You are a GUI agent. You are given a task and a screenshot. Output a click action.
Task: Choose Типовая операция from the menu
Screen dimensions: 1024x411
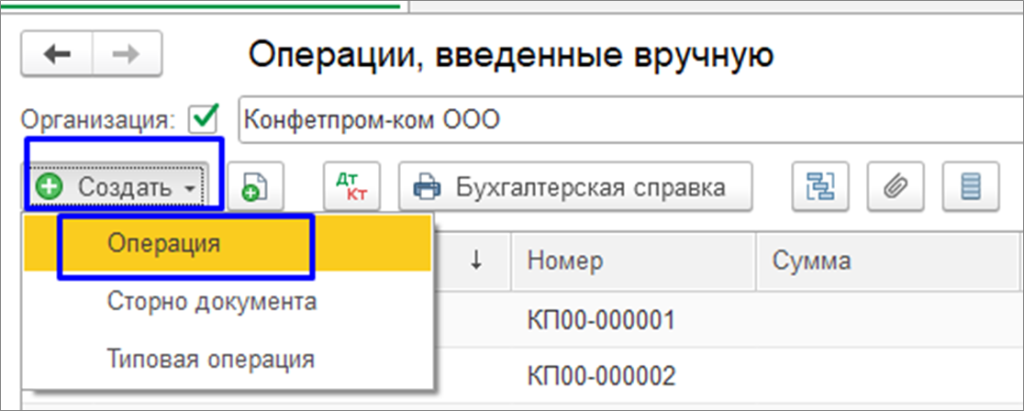click(227, 359)
